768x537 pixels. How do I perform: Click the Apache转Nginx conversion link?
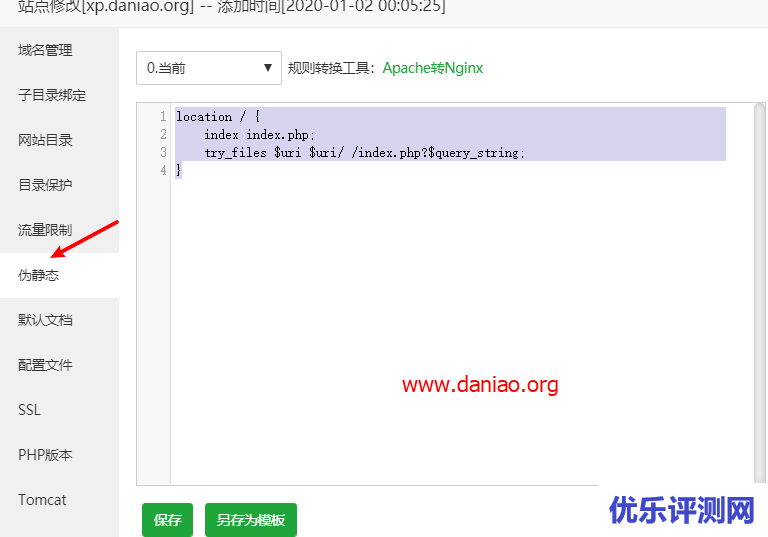[x=432, y=68]
